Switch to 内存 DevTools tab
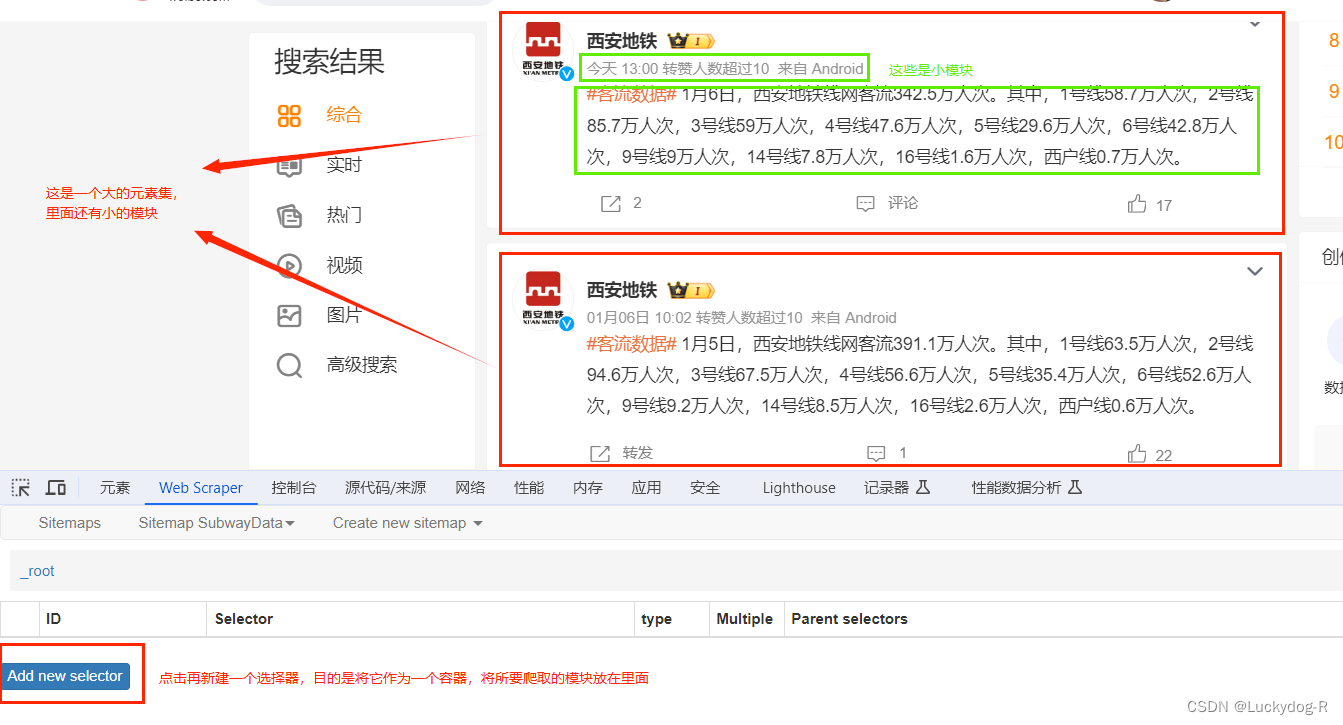Viewport: 1343px width, 725px height. click(x=588, y=488)
